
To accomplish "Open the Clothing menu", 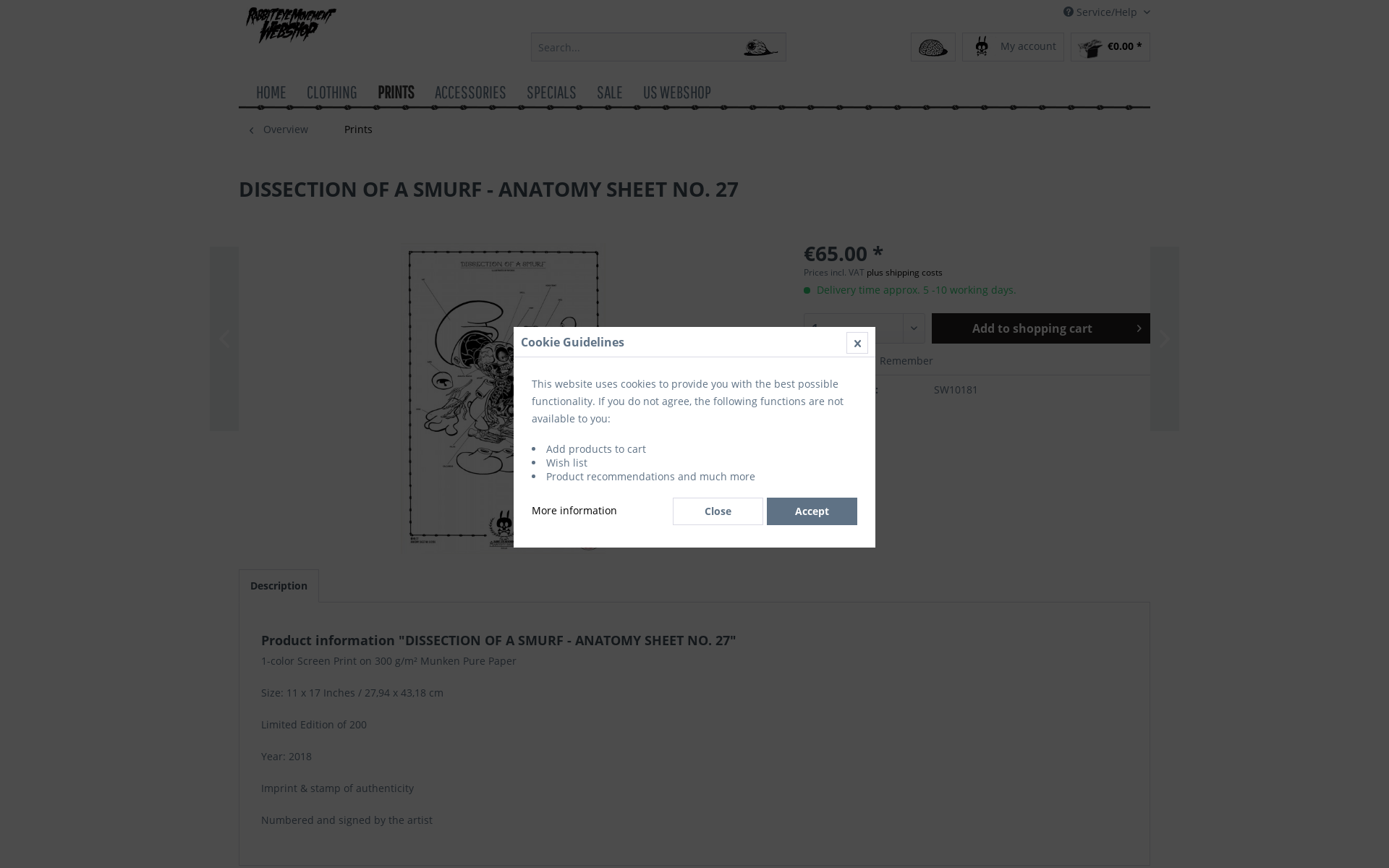I will tap(331, 92).
